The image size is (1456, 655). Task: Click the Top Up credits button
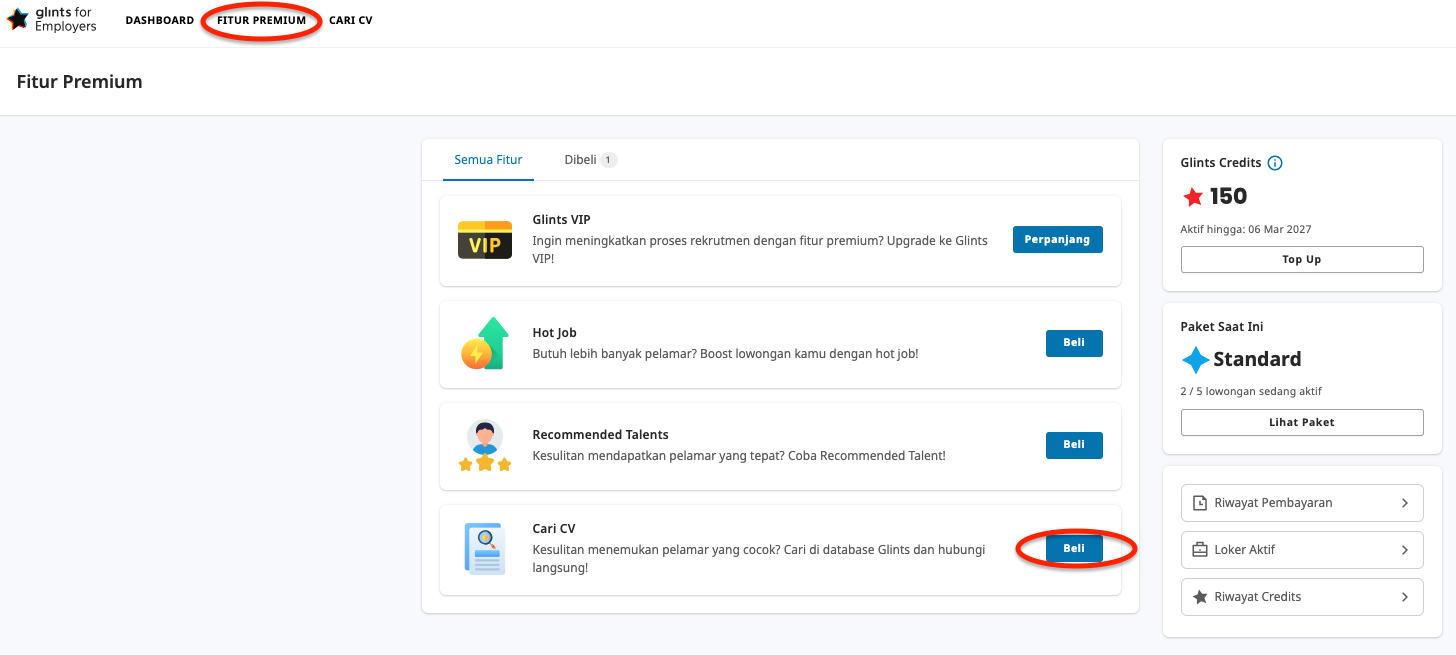(1302, 259)
